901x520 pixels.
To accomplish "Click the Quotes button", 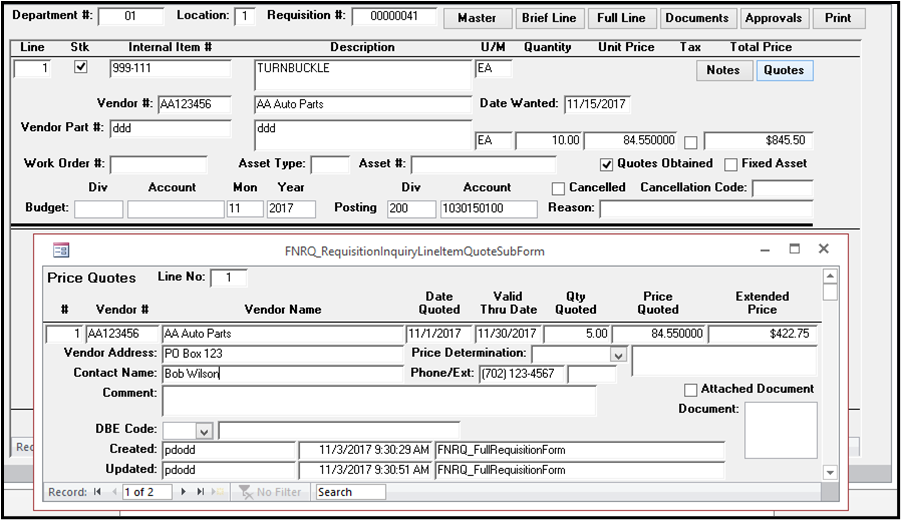I will pyautogui.click(x=784, y=70).
